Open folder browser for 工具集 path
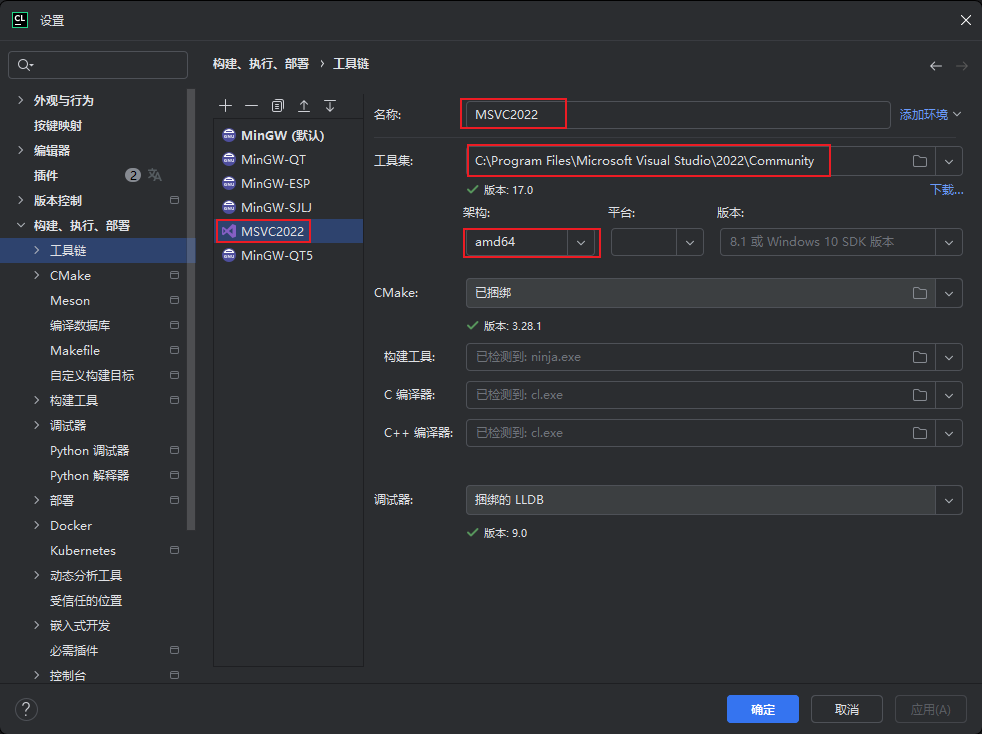Viewport: 982px width, 734px height. (x=919, y=160)
